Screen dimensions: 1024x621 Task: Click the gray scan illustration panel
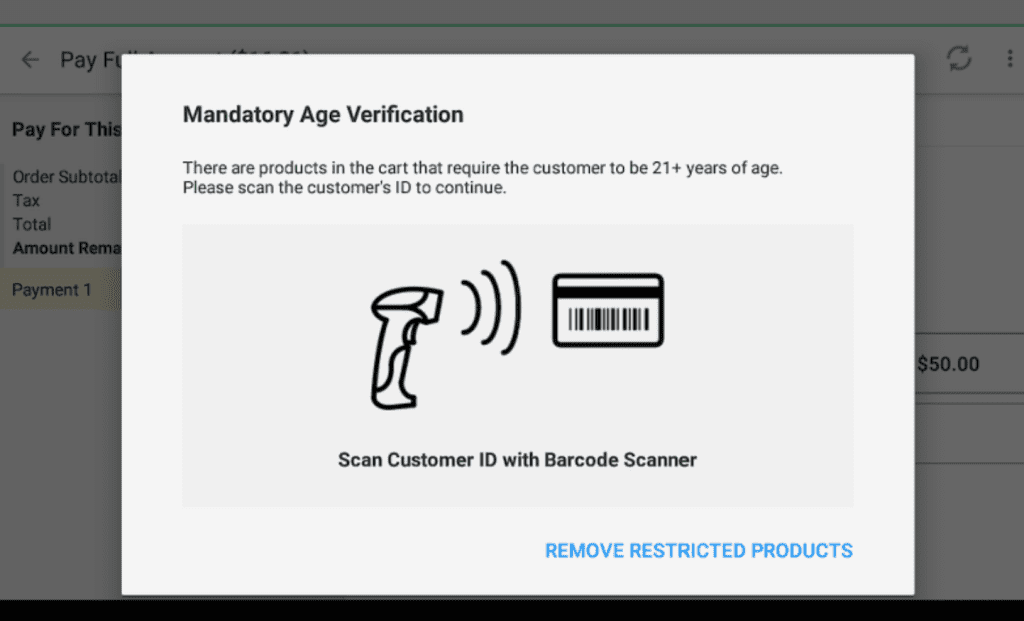coord(518,366)
